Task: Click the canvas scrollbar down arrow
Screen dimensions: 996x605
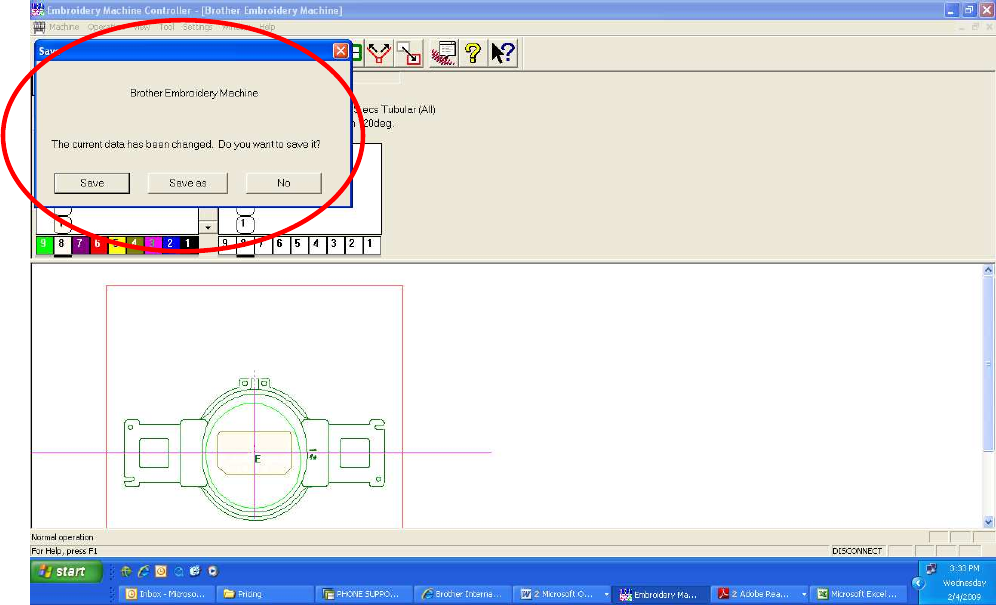Action: click(988, 522)
